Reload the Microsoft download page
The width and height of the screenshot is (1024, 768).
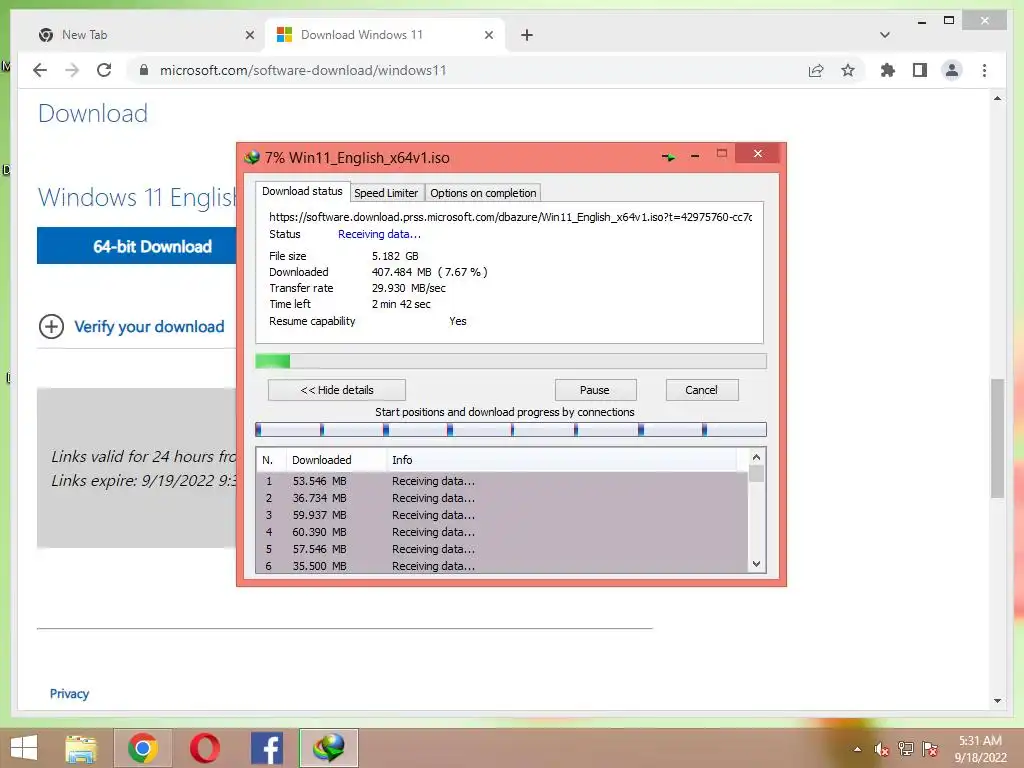click(x=104, y=71)
